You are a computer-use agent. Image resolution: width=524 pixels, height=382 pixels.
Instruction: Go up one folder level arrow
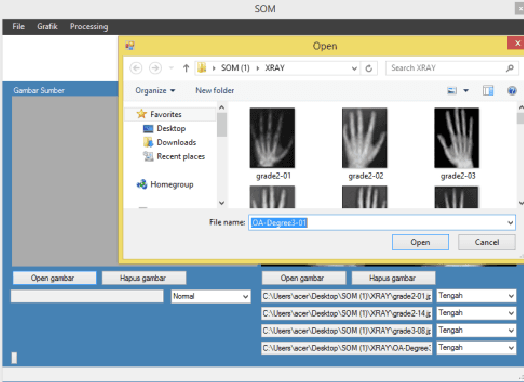click(186, 68)
